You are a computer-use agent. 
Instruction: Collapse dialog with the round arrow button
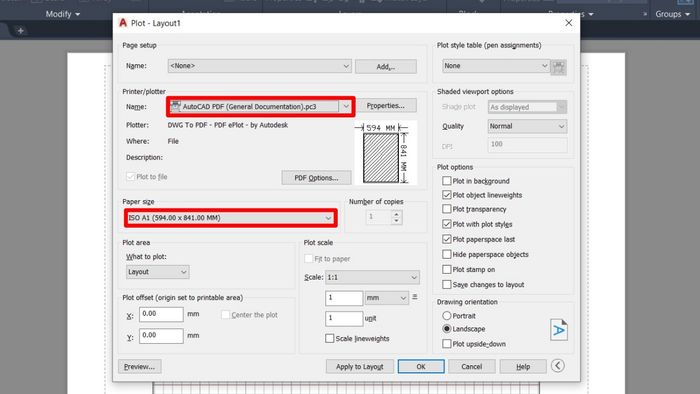[557, 366]
